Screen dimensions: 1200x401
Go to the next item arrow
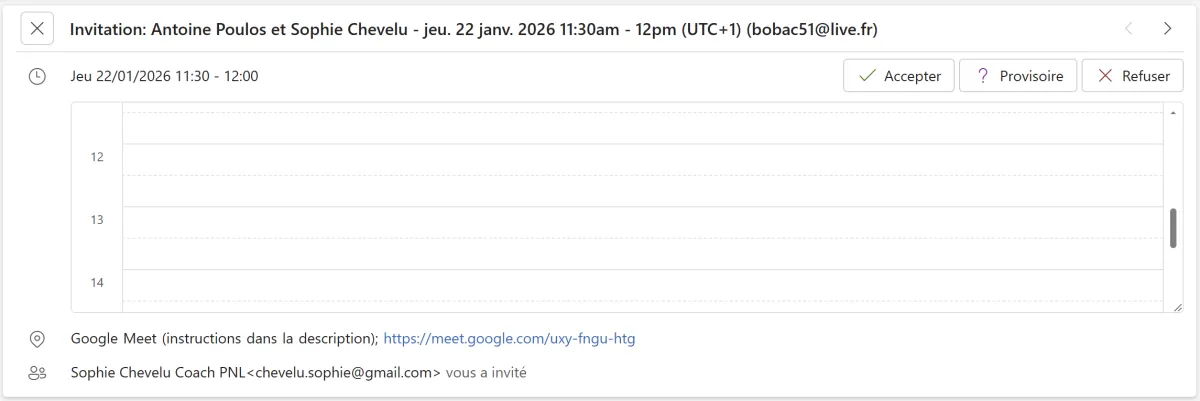pos(1167,29)
